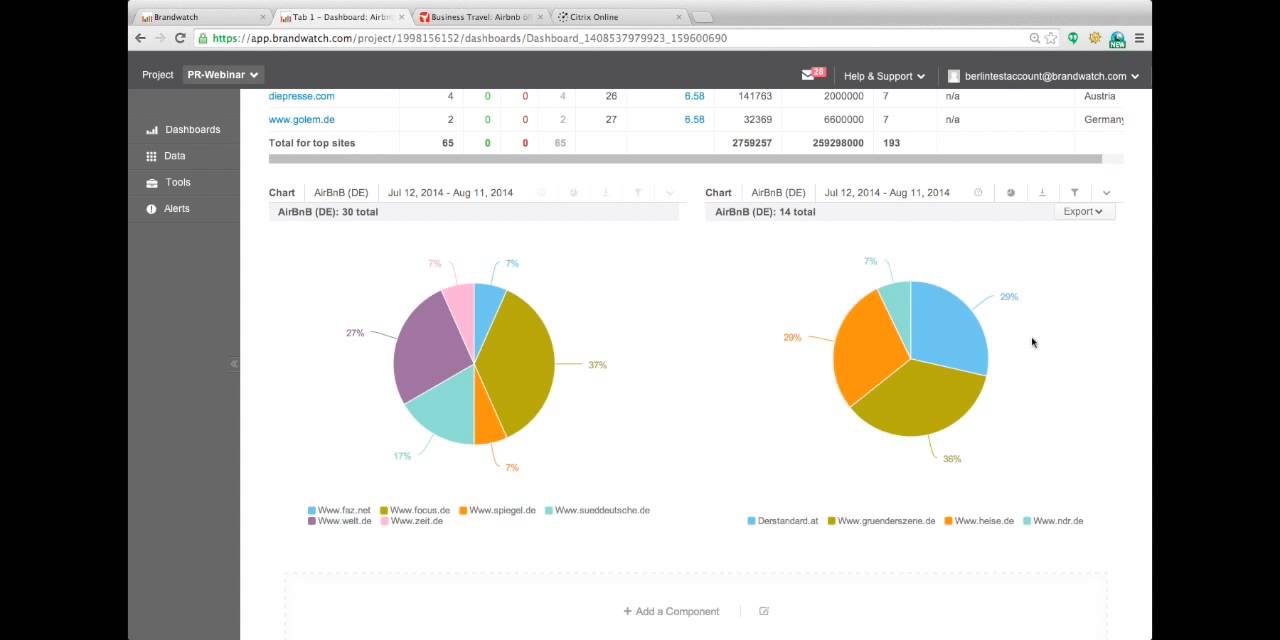Click the Chart label of the 14 total chart
The height and width of the screenshot is (640, 1280).
tap(718, 193)
